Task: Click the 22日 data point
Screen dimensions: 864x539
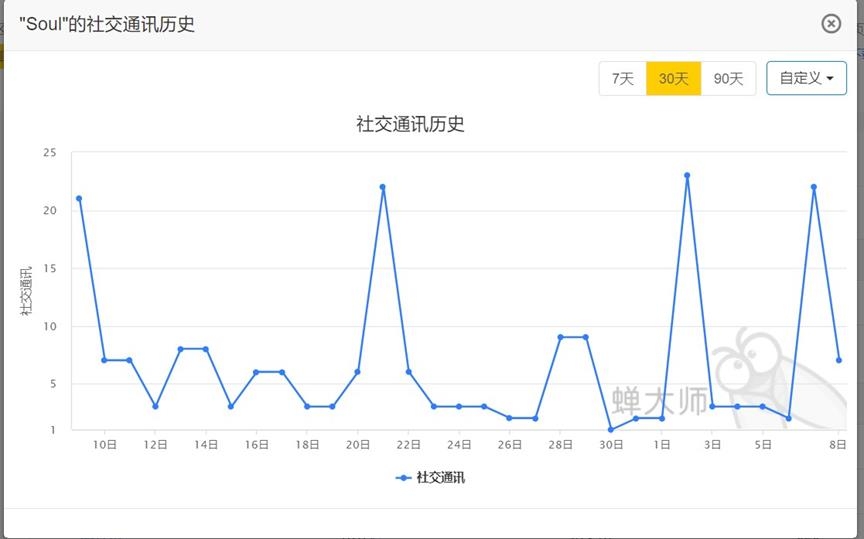Action: click(x=408, y=372)
